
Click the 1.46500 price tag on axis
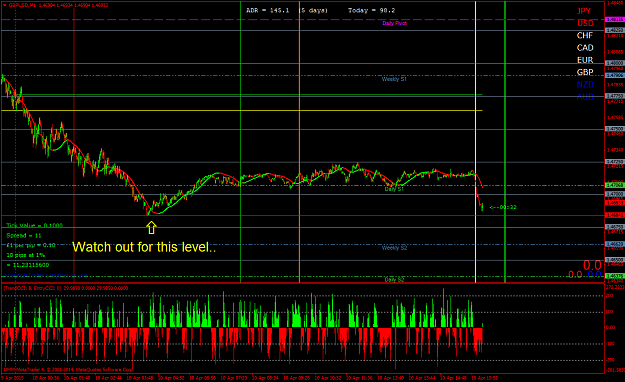pyautogui.click(x=615, y=260)
